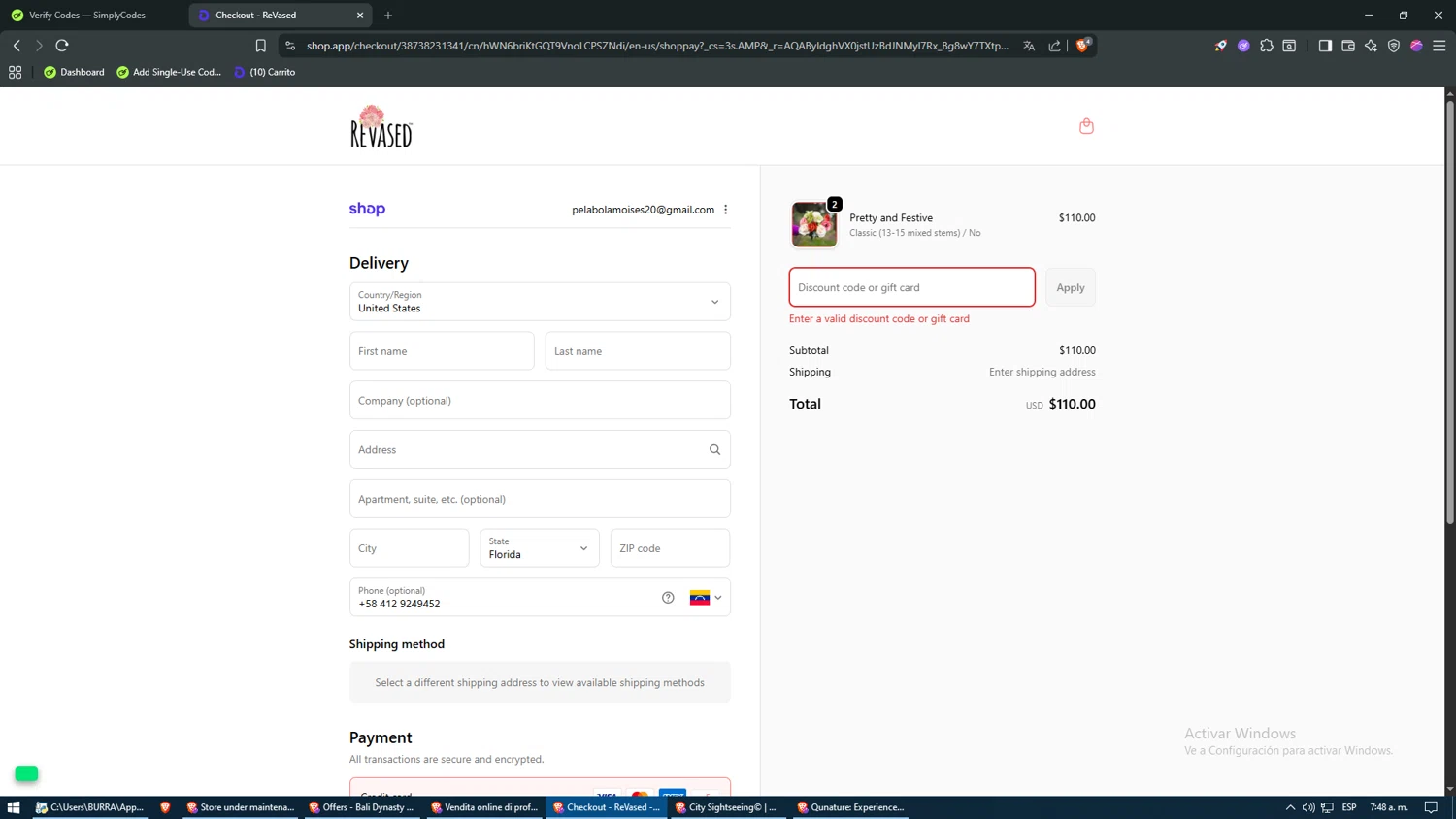This screenshot has height=819, width=1456.
Task: Click the Last name field
Action: tap(638, 351)
